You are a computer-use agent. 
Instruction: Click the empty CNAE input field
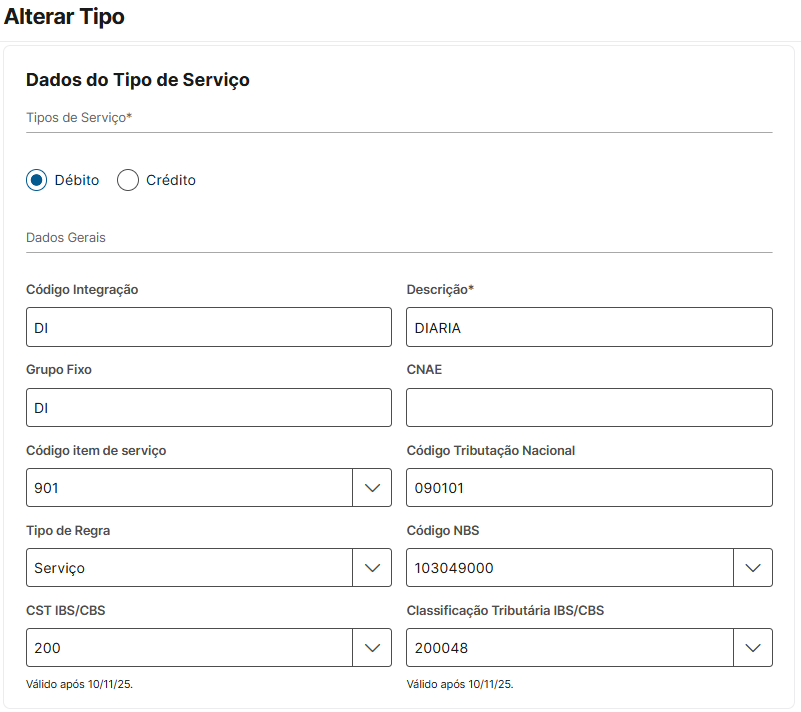pos(589,407)
